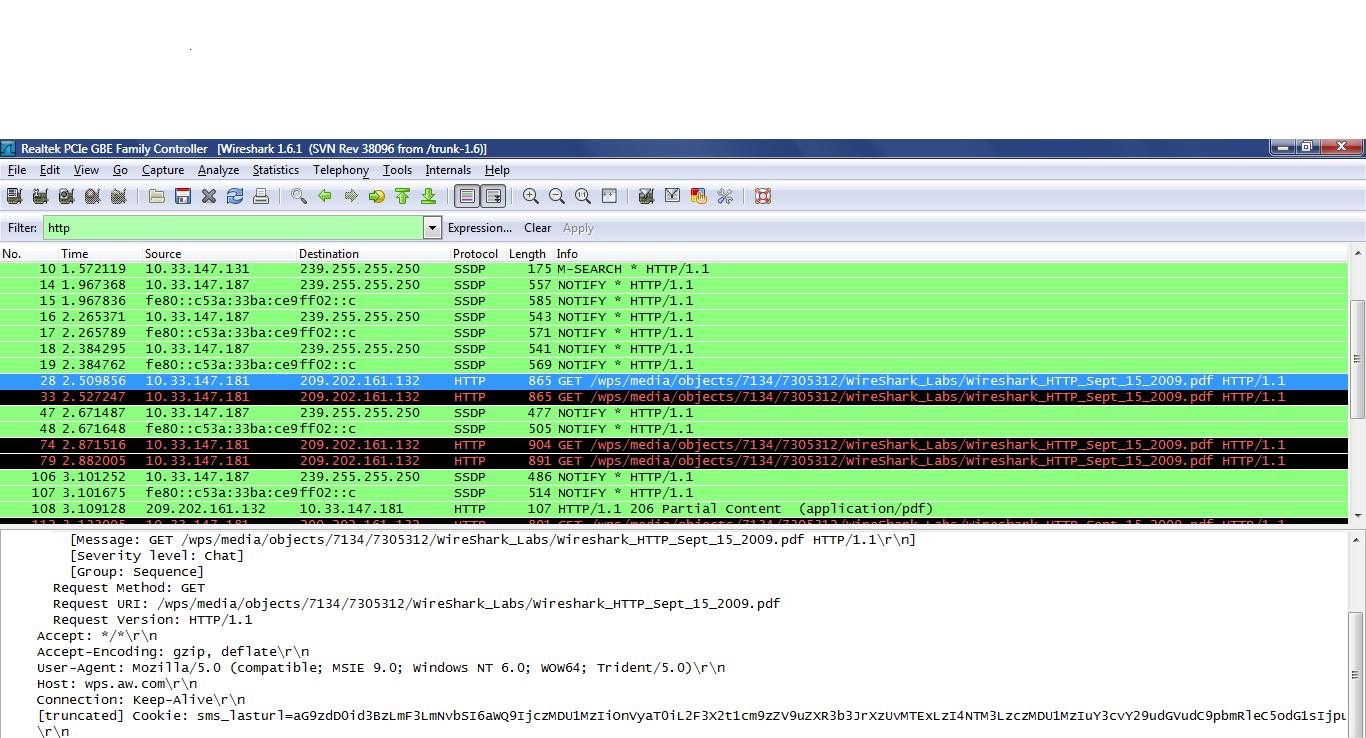1366x738 pixels.
Task: Select packet 28 HTTP GET row
Action: pyautogui.click(x=675, y=381)
